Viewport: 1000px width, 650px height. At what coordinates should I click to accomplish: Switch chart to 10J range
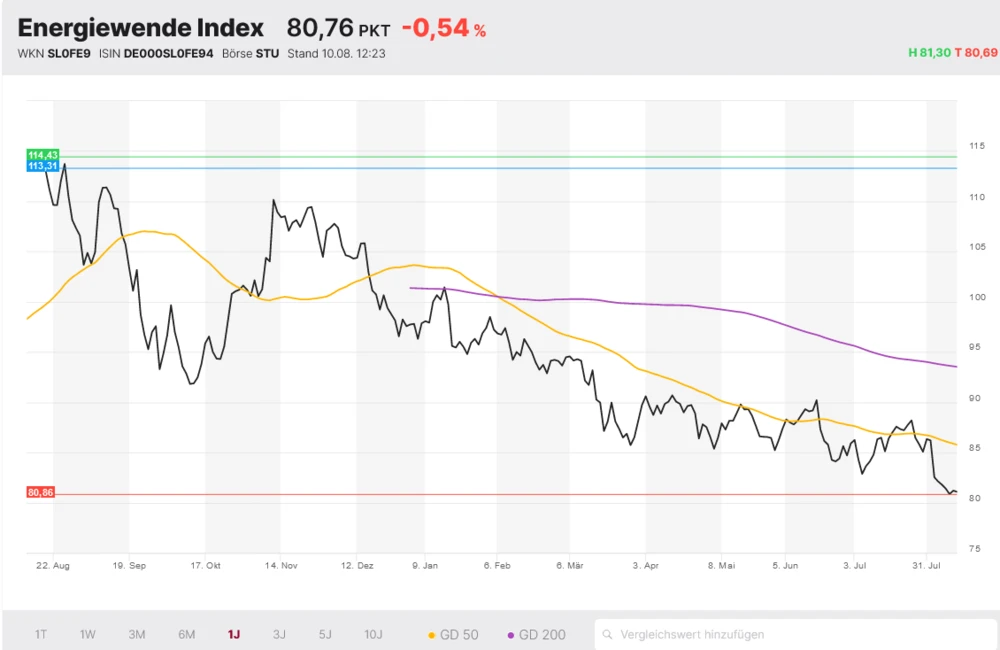tap(373, 634)
